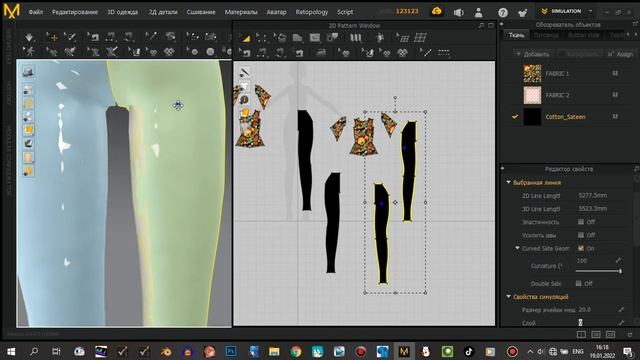The width and height of the screenshot is (640, 360).
Task: Select the diagonal line measure tool in 2D toolbar
Action: coord(425,52)
